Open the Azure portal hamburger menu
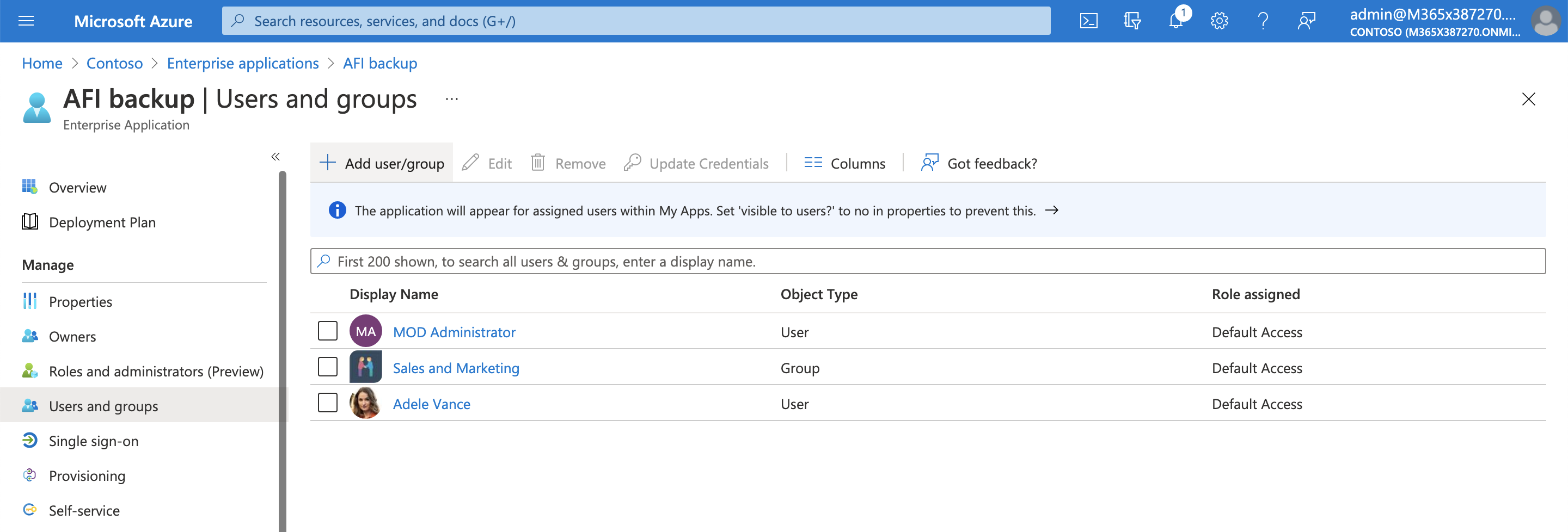The width and height of the screenshot is (1568, 532). 26,21
